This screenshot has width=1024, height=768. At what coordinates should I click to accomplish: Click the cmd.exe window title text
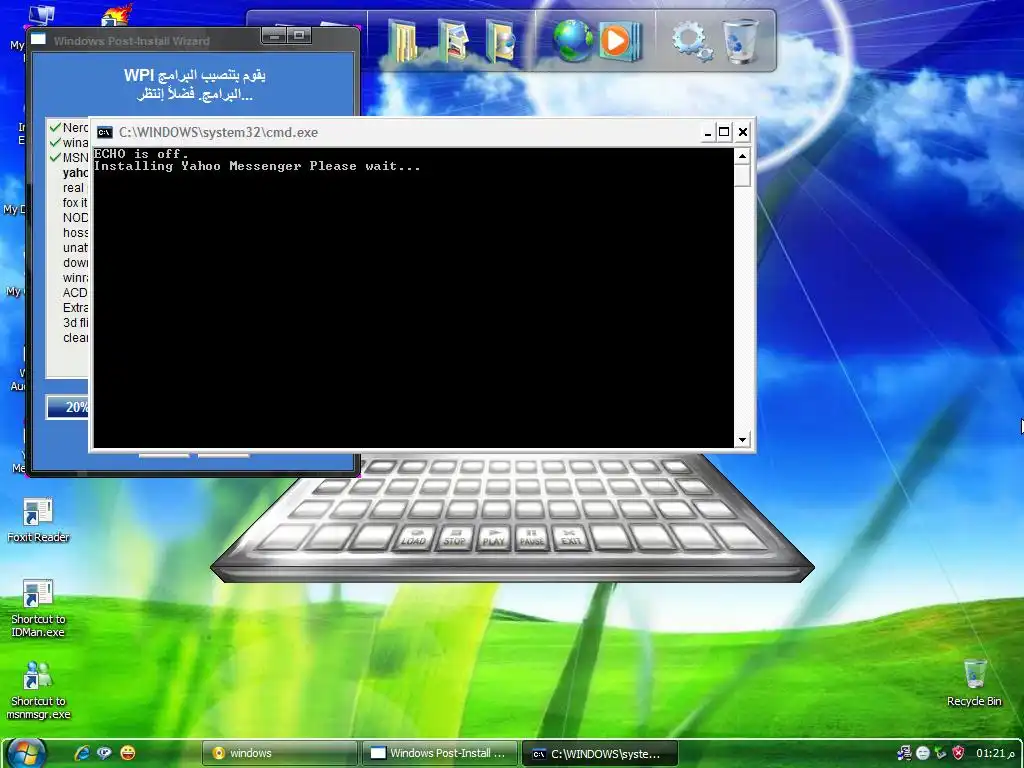(x=218, y=133)
